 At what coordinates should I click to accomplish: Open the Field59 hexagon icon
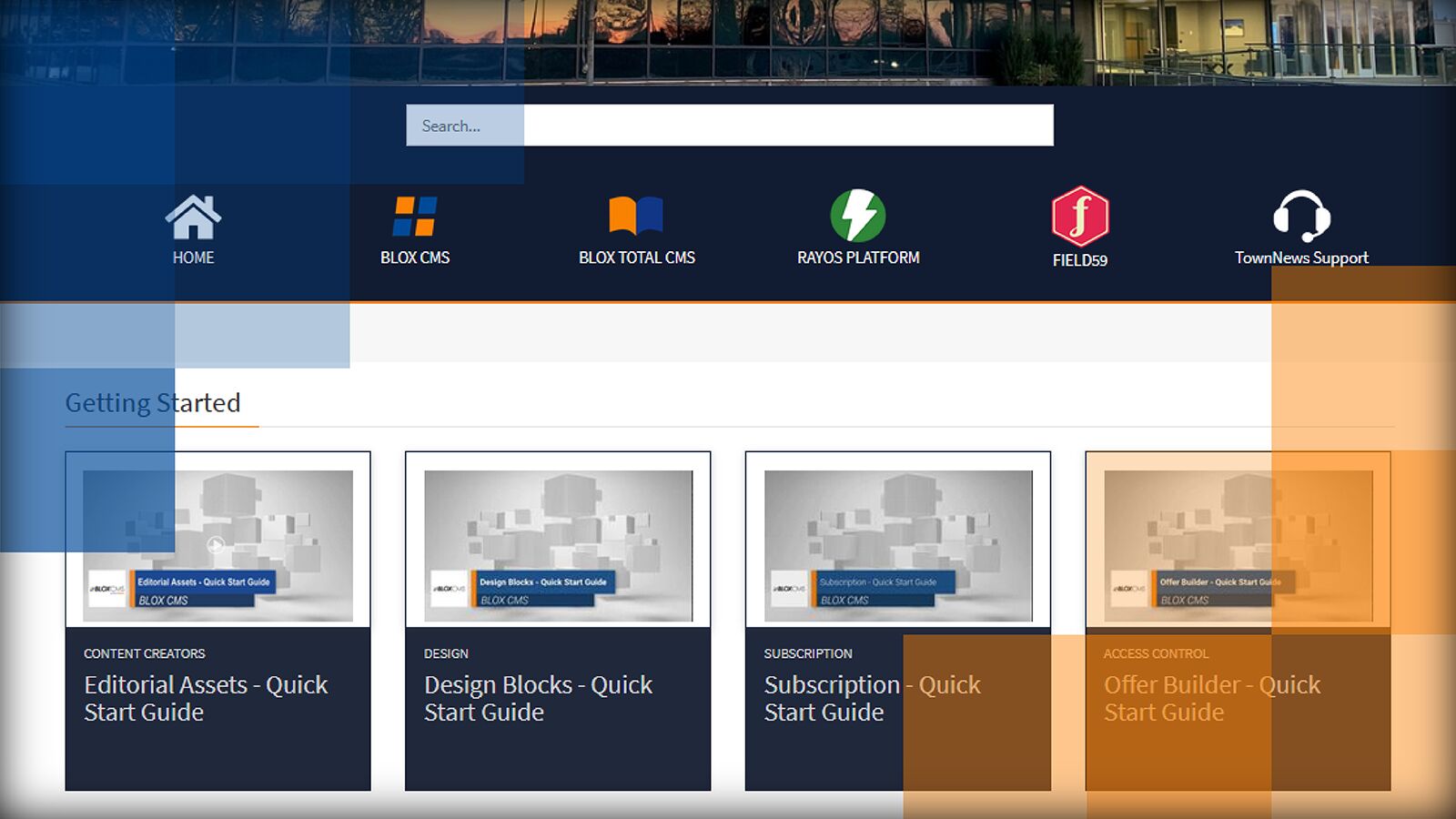(1080, 217)
